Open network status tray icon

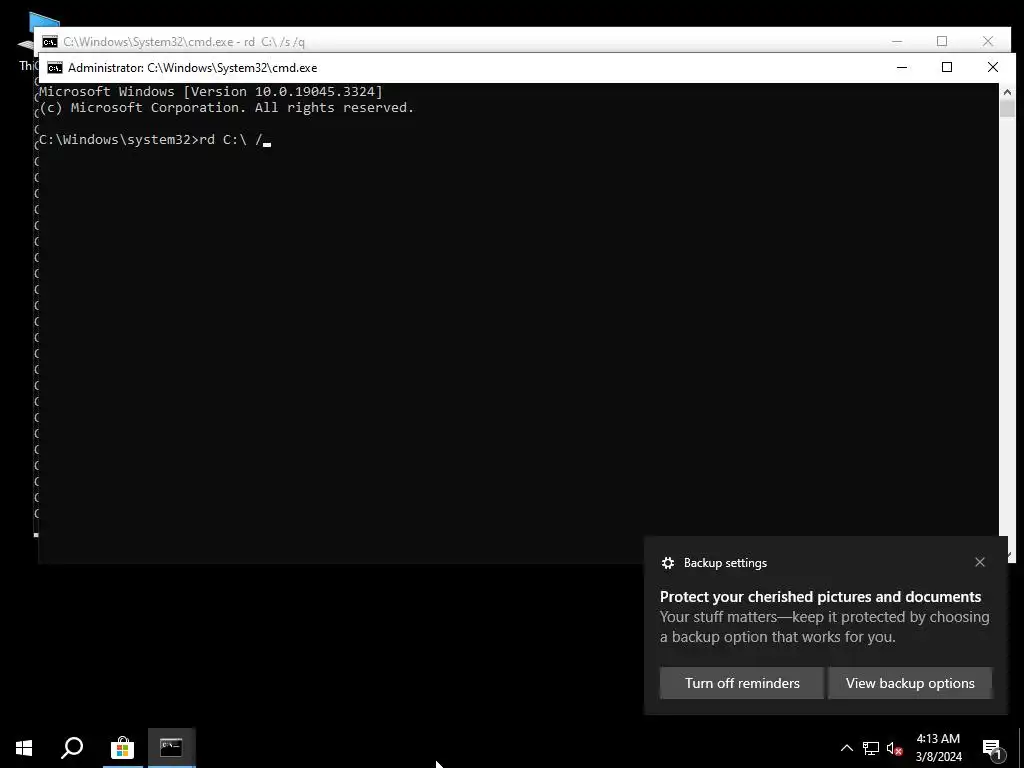coord(871,748)
